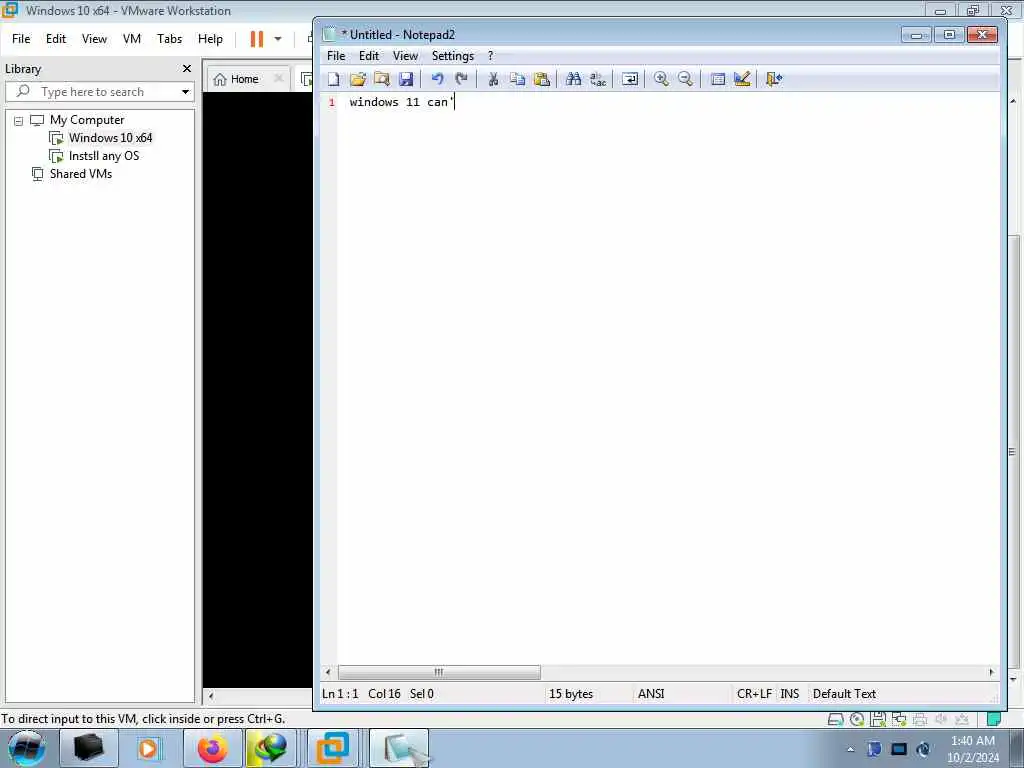Click the ANSI encoding status bar entry
Image resolution: width=1024 pixels, height=768 pixels.
pos(651,694)
